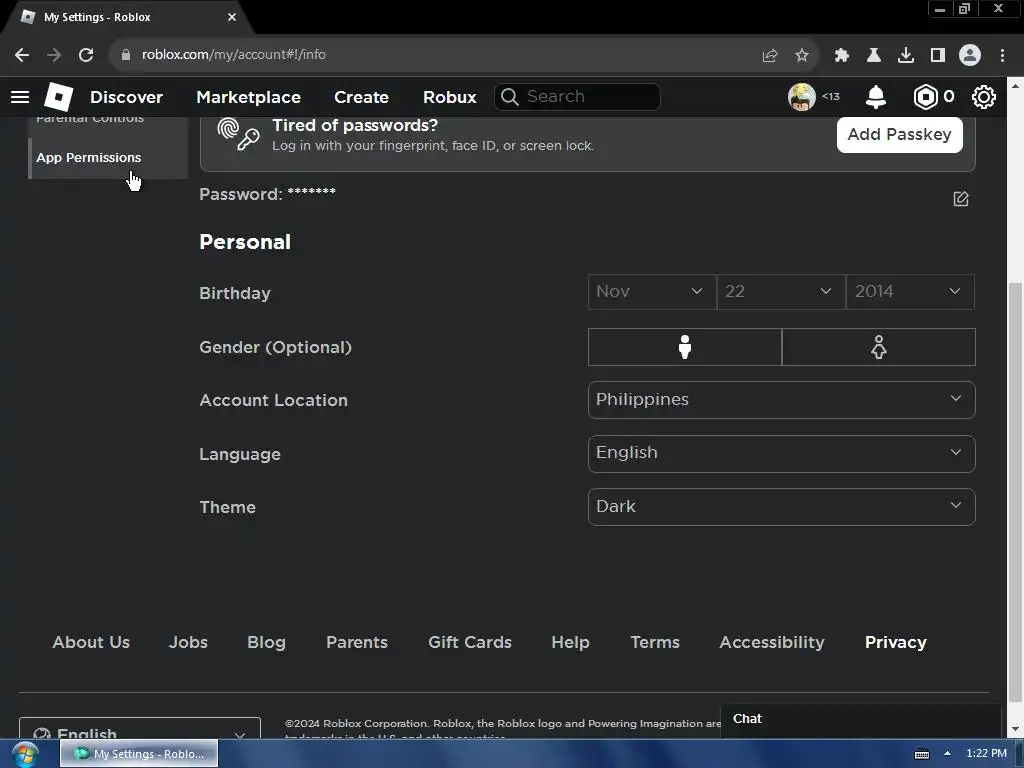Open the Chrome labs flask icon
Viewport: 1024px width, 768px height.
[874, 55]
